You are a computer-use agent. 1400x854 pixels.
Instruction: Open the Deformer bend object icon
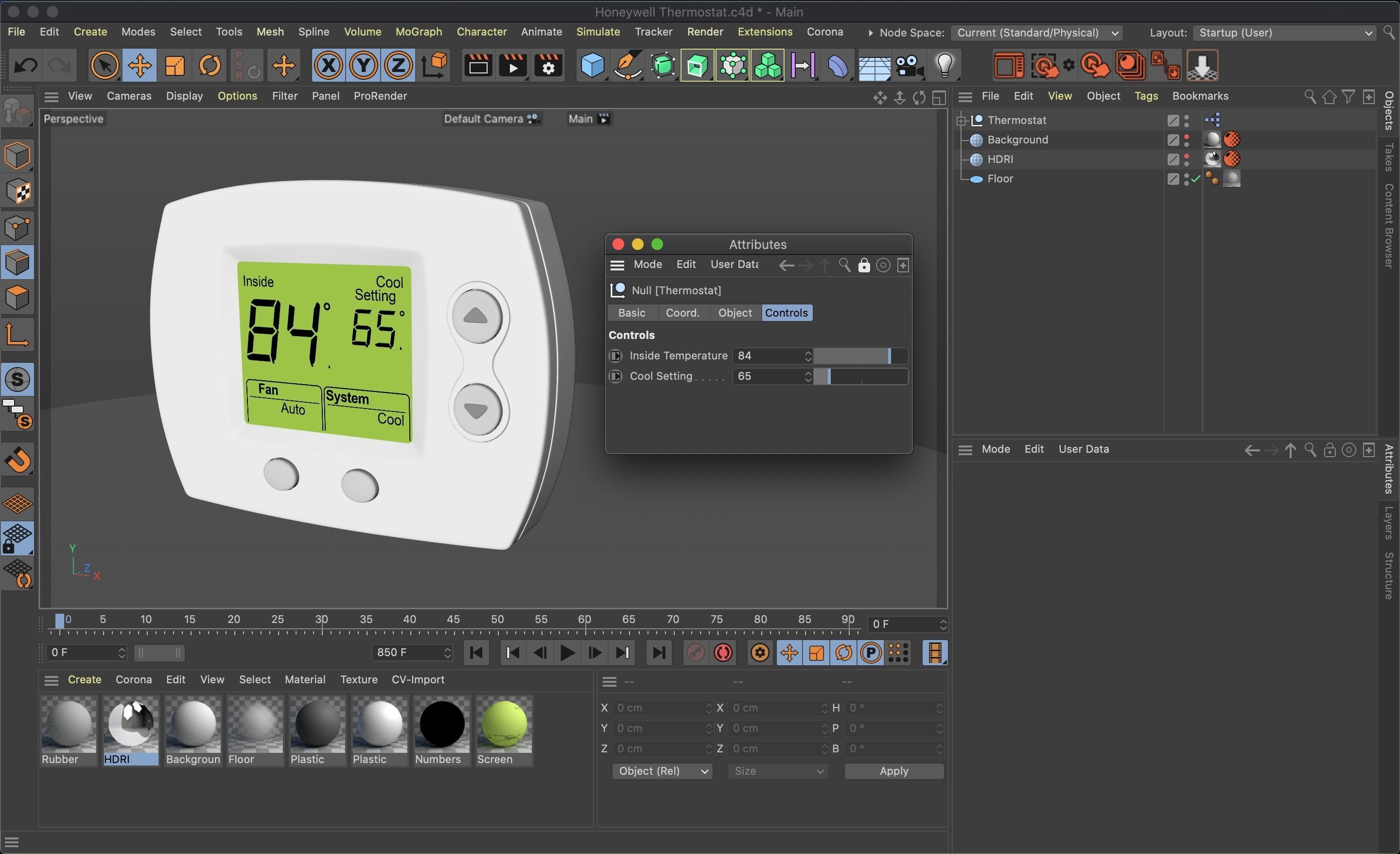click(x=838, y=65)
